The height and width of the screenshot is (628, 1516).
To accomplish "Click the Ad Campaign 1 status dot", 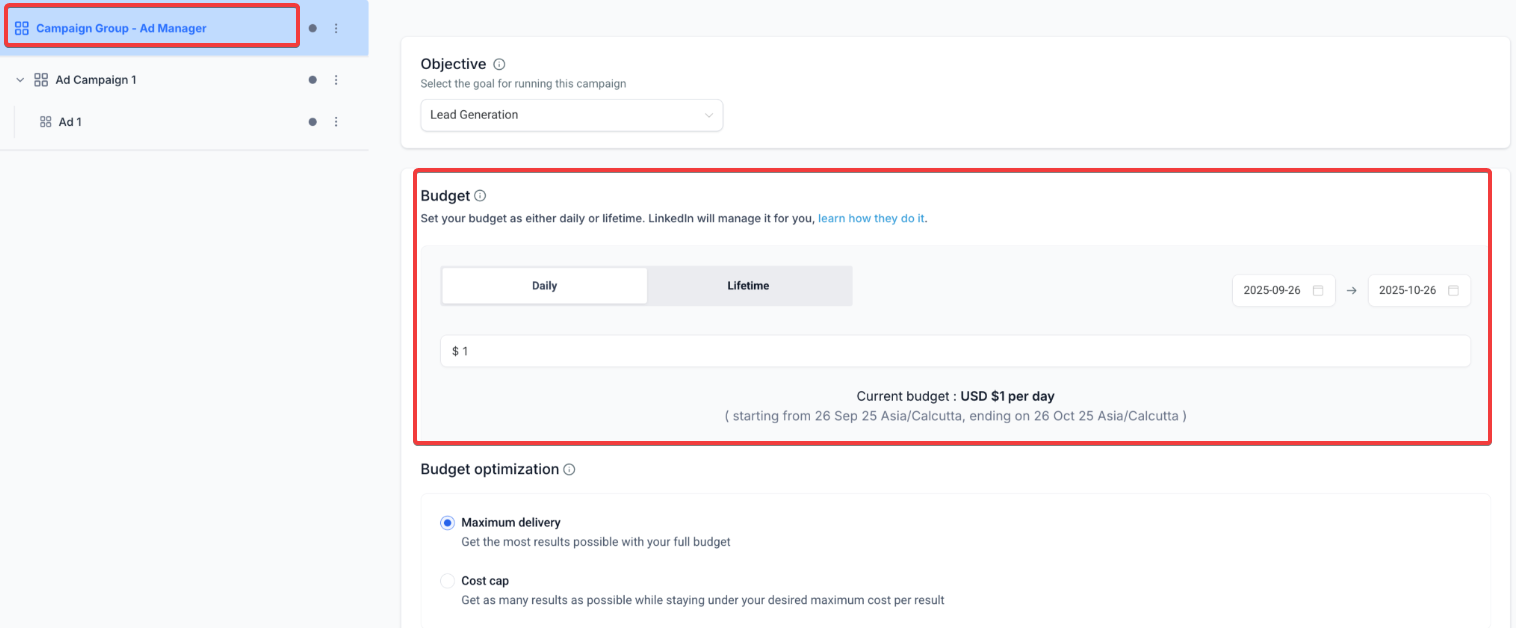I will [x=313, y=80].
